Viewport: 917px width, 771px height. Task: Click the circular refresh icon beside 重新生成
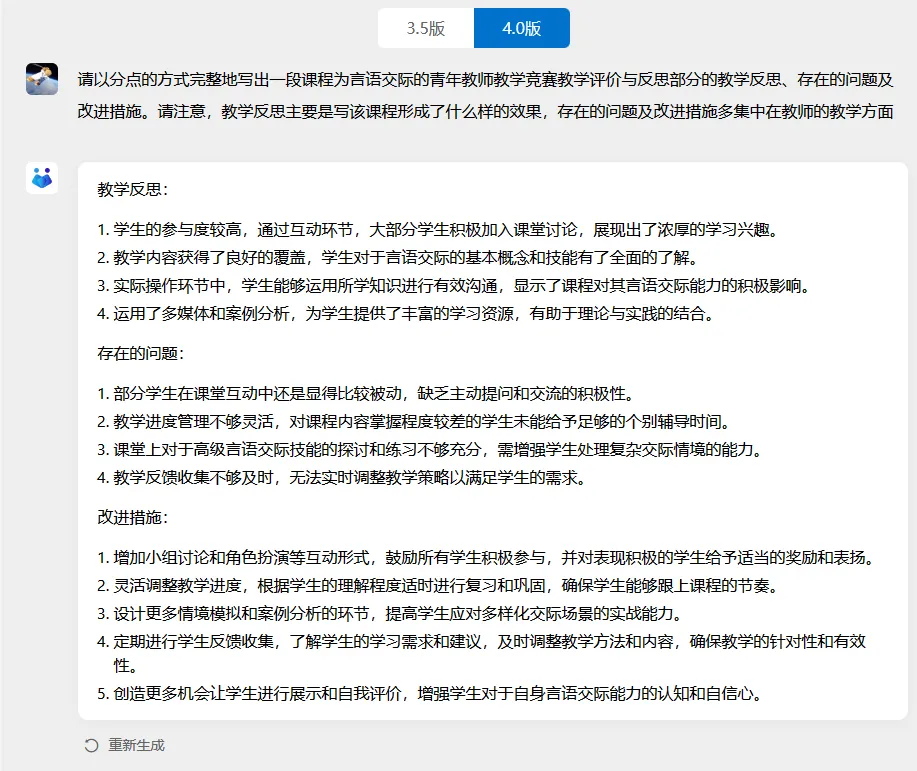click(x=91, y=745)
